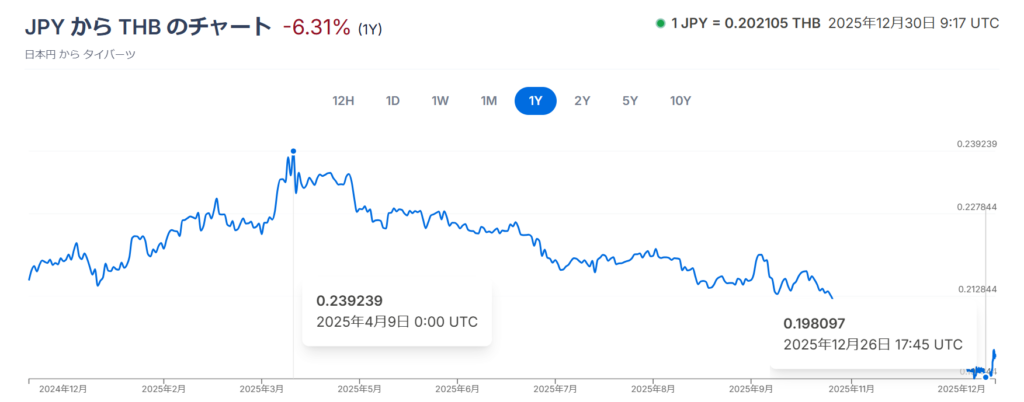The image size is (1024, 402).
Task: Click the peak data point marker
Action: [x=293, y=151]
